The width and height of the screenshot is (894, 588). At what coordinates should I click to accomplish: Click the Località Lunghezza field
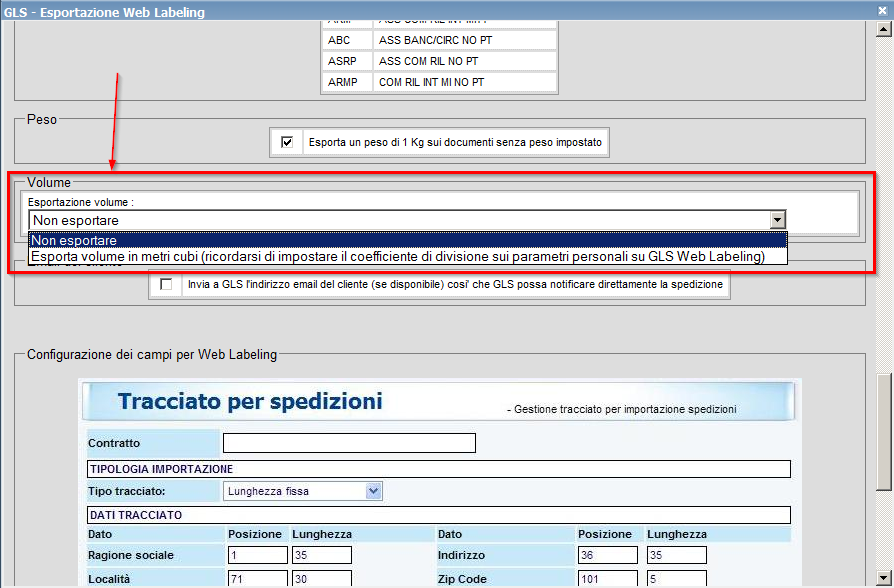(x=322, y=579)
